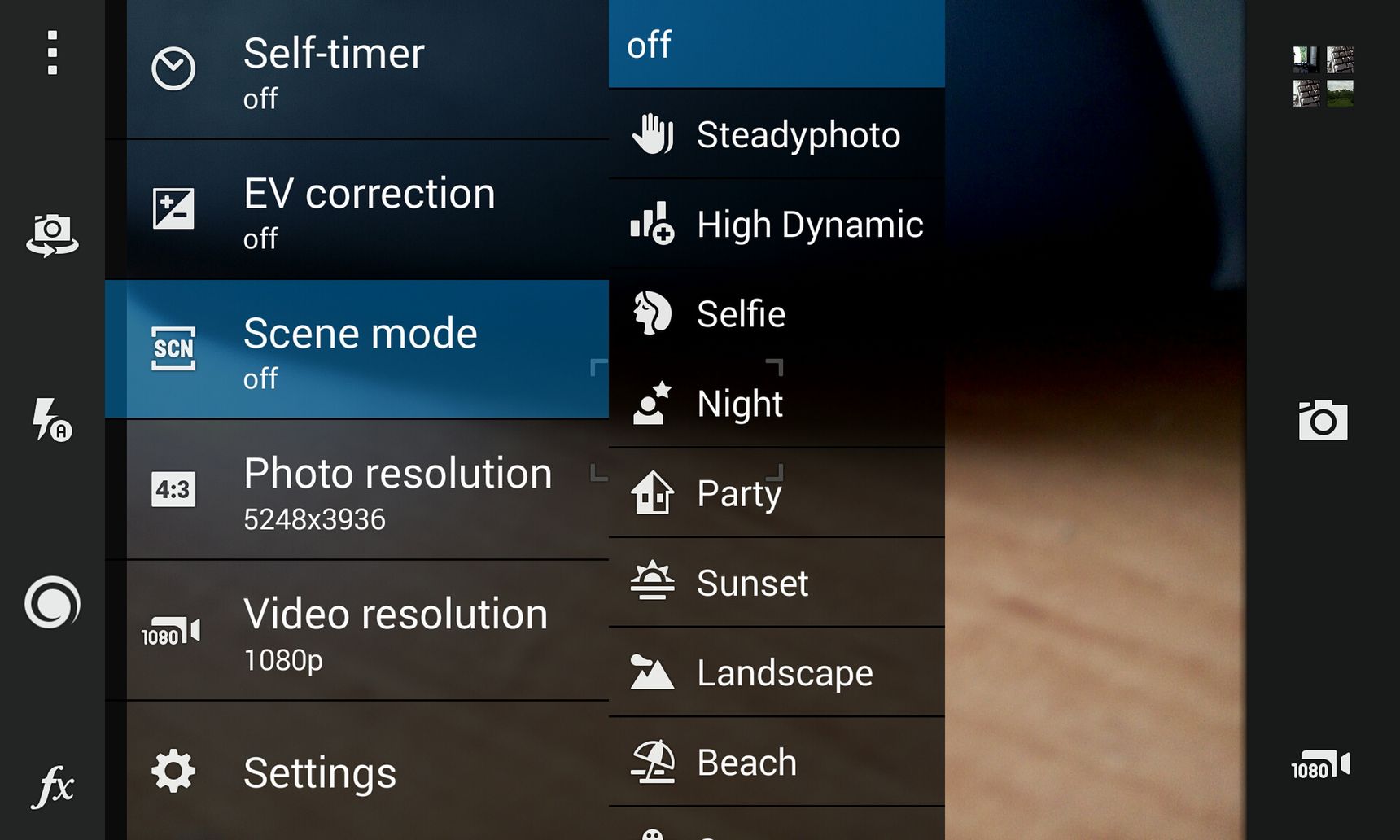The image size is (1400, 840).
Task: Open the three-dot overflow menu
Action: pos(52,53)
